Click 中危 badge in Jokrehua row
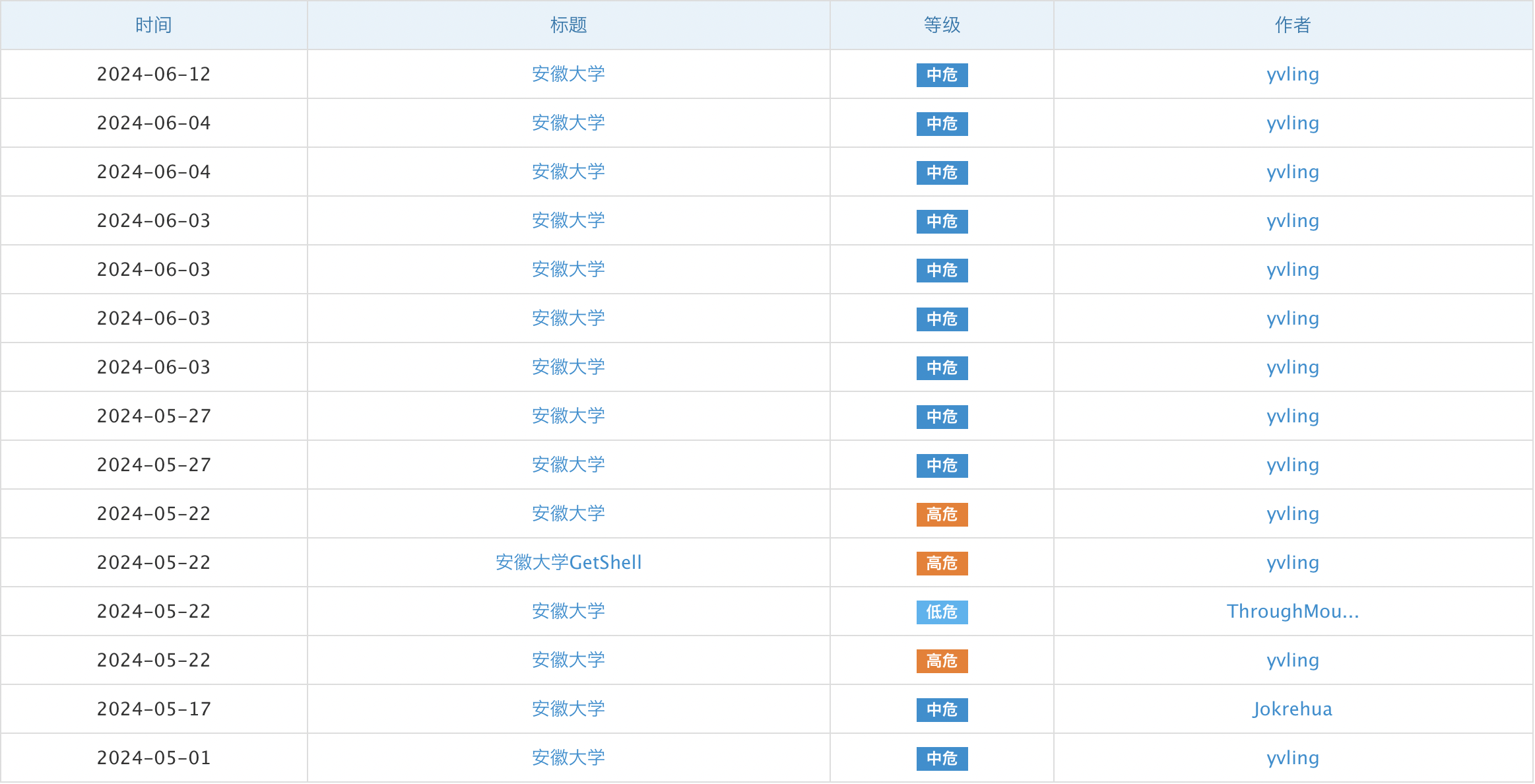The width and height of the screenshot is (1535, 784). pos(942,709)
